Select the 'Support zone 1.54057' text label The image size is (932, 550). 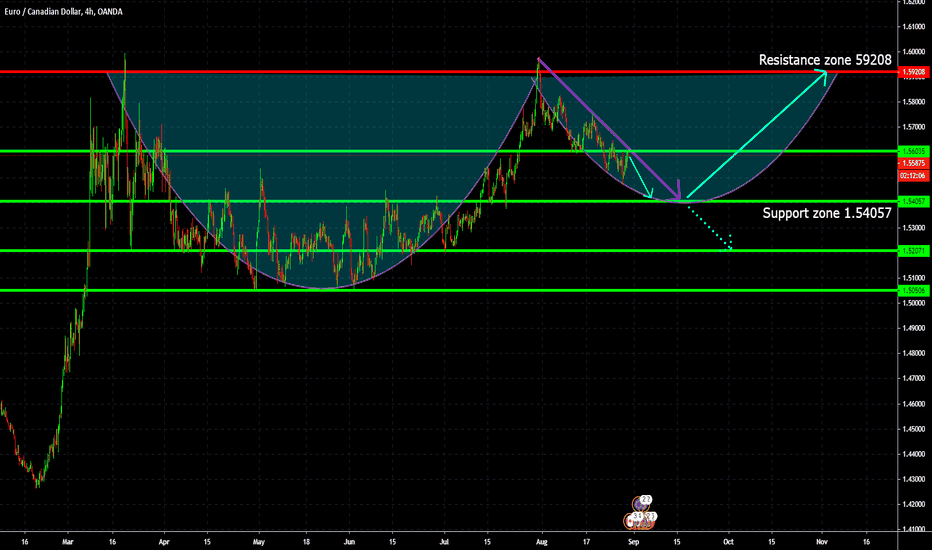827,213
